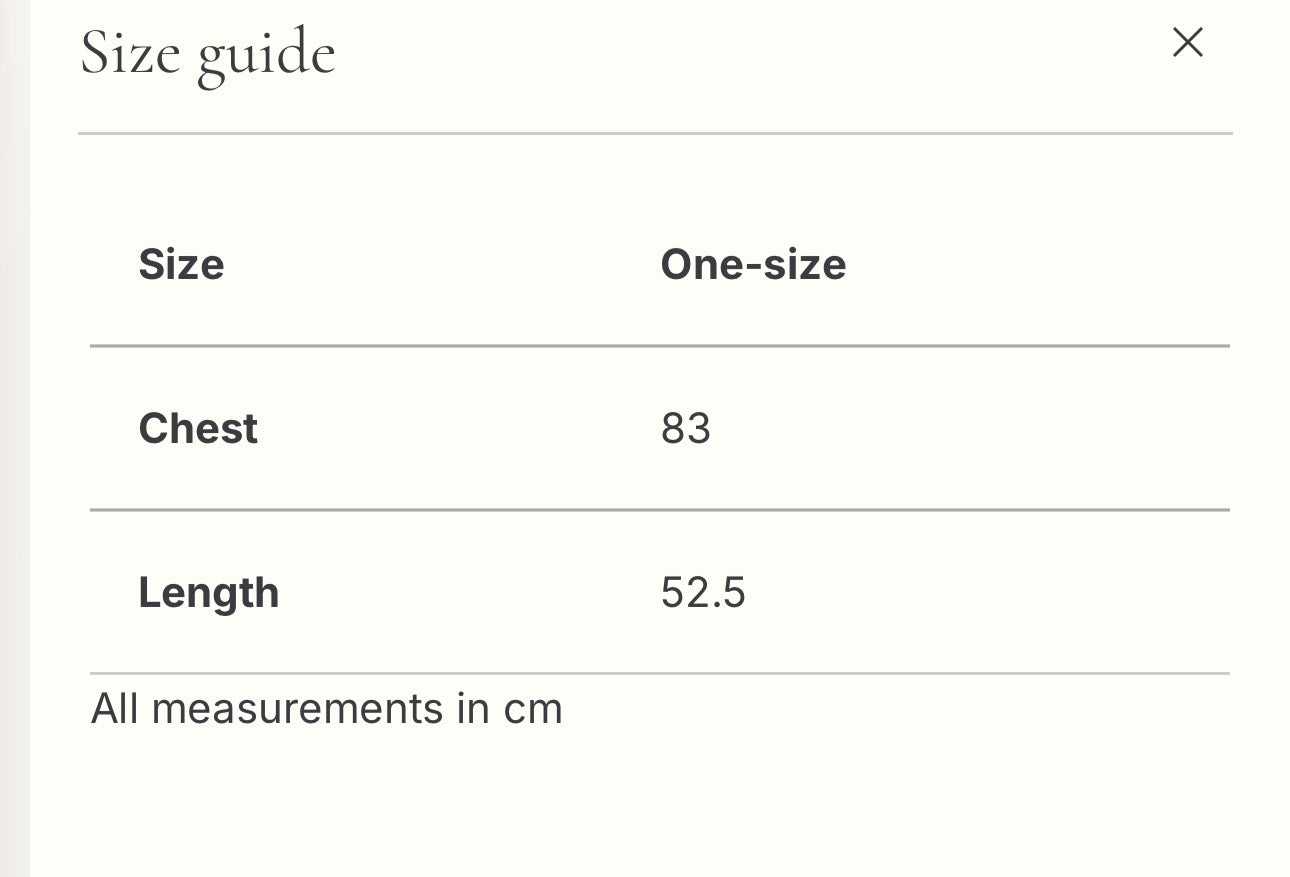Click the word "measurements" in the footer note
Screen dimensions: 1290x877
(297, 710)
